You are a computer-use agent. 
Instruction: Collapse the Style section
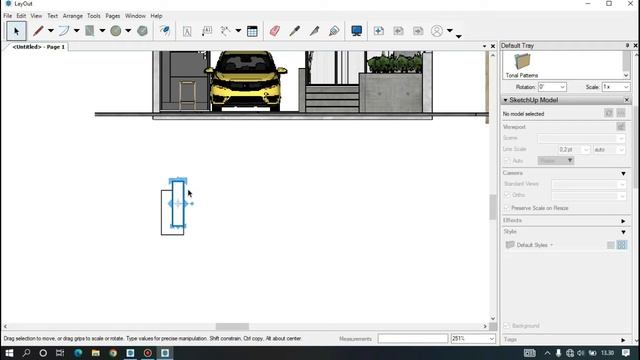623,232
